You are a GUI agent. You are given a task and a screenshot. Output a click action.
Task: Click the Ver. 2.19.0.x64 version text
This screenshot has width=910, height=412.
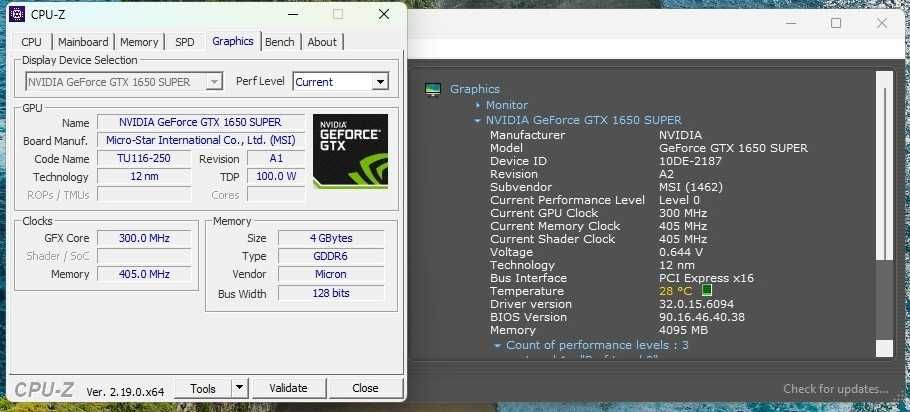(x=125, y=392)
